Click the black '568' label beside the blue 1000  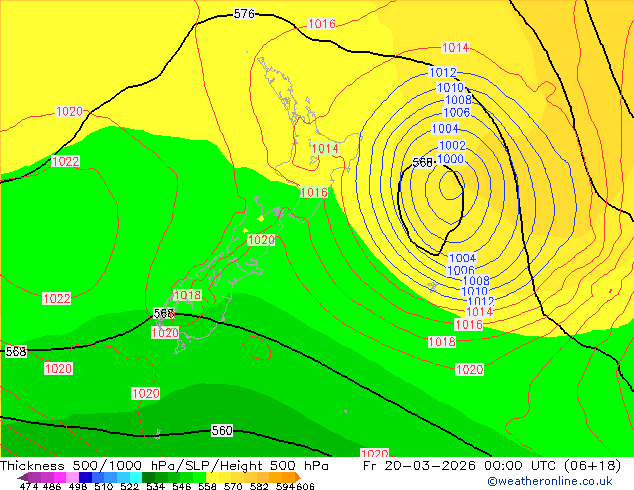coord(423,163)
